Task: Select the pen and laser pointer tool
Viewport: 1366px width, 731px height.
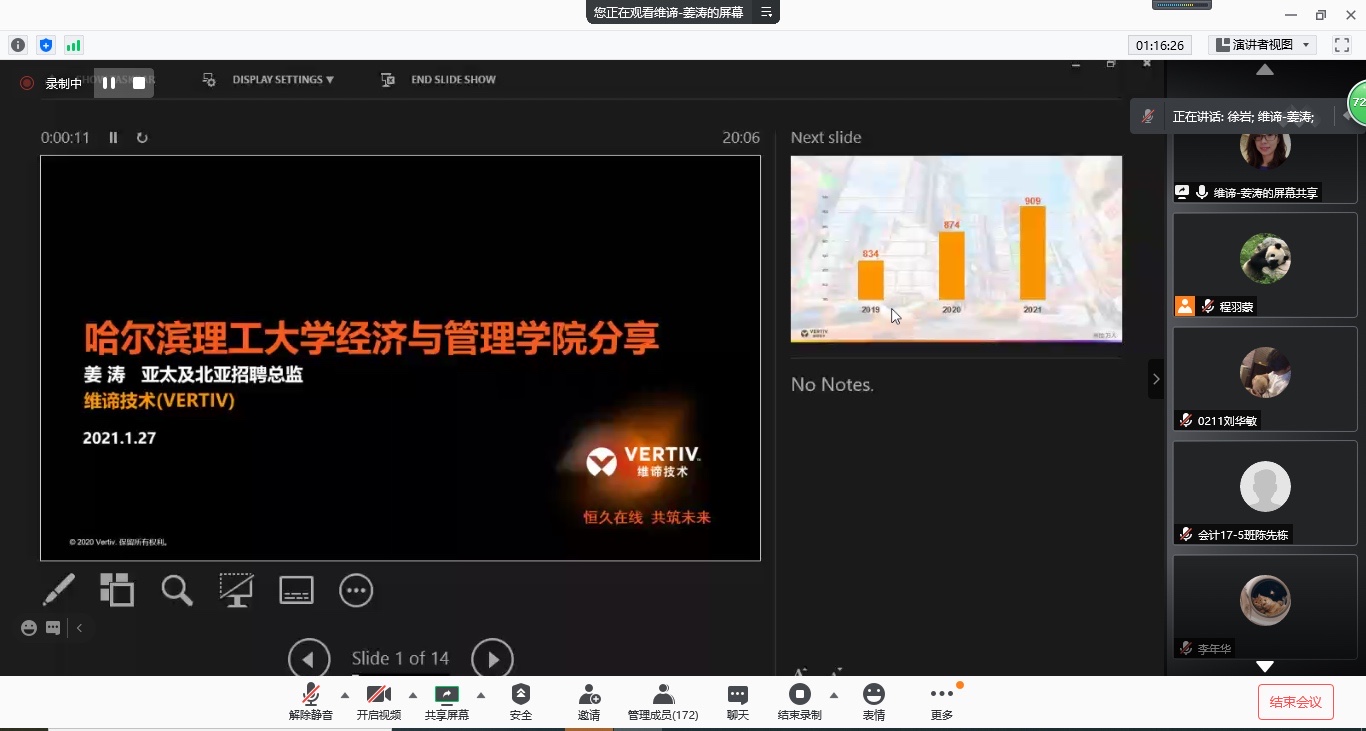Action: click(59, 590)
